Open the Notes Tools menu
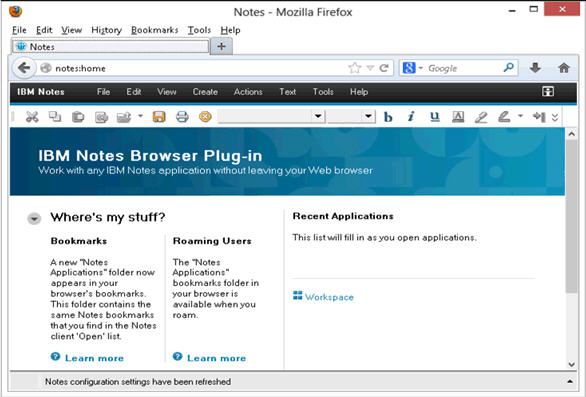Screen dimensions: 586x397 click(x=323, y=92)
